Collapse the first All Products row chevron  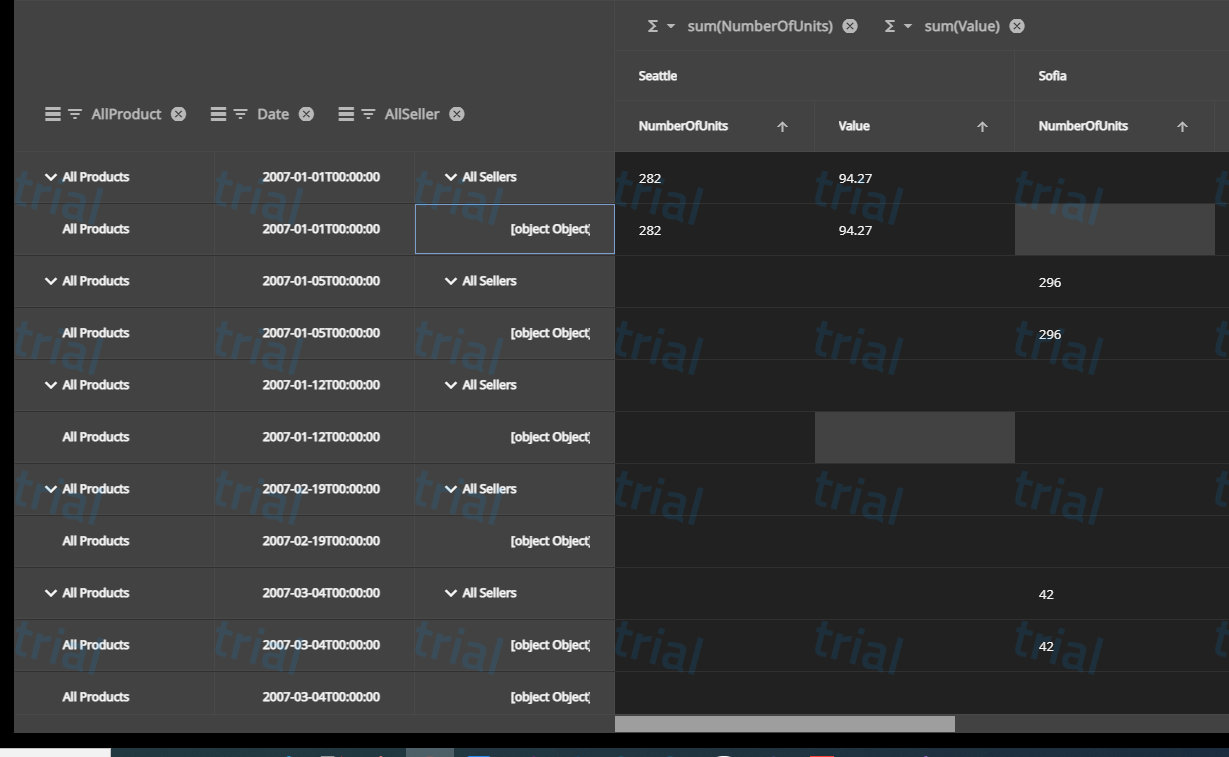click(x=49, y=176)
